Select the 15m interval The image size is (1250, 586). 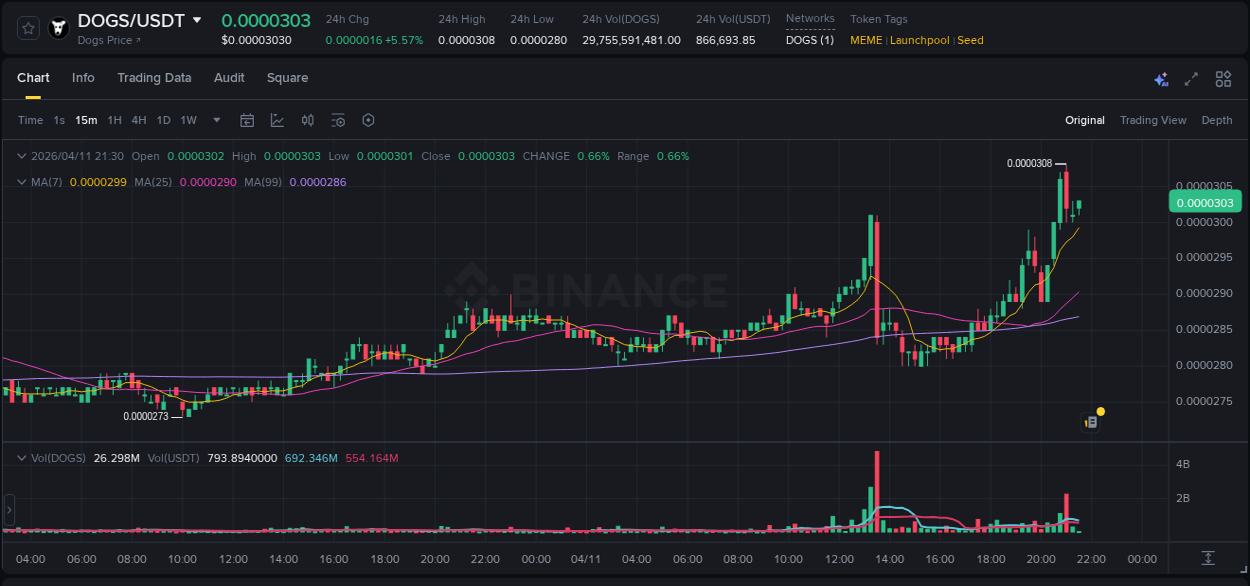(86, 120)
